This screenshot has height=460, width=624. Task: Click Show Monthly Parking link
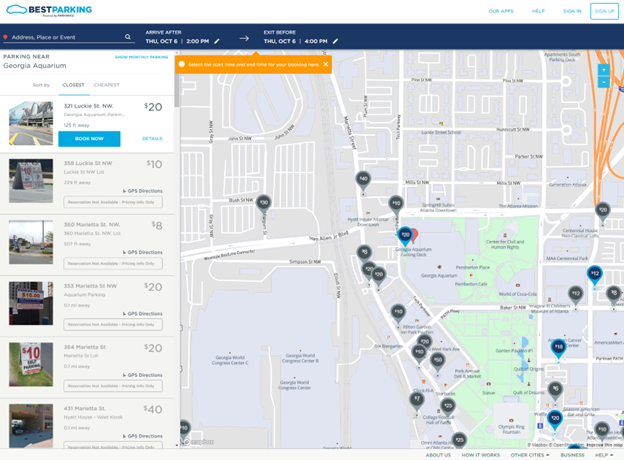[x=141, y=57]
